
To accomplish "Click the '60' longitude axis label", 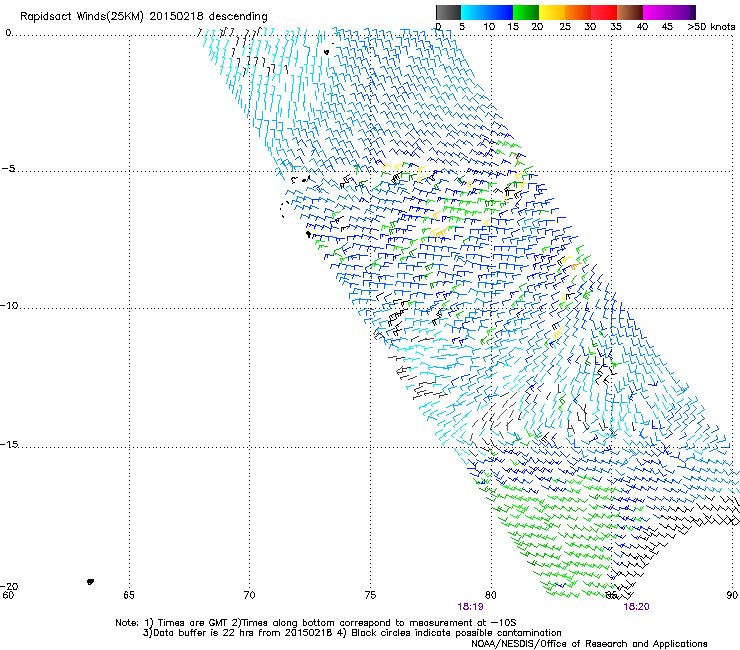I will (8, 595).
